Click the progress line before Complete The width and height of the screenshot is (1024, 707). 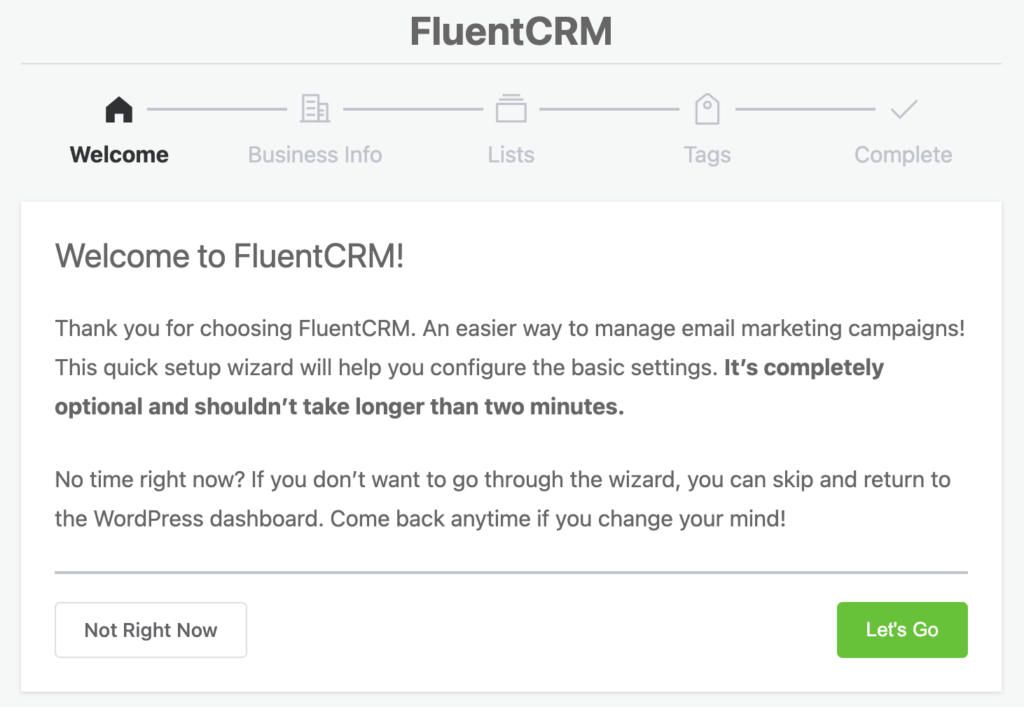pyautogui.click(x=806, y=109)
